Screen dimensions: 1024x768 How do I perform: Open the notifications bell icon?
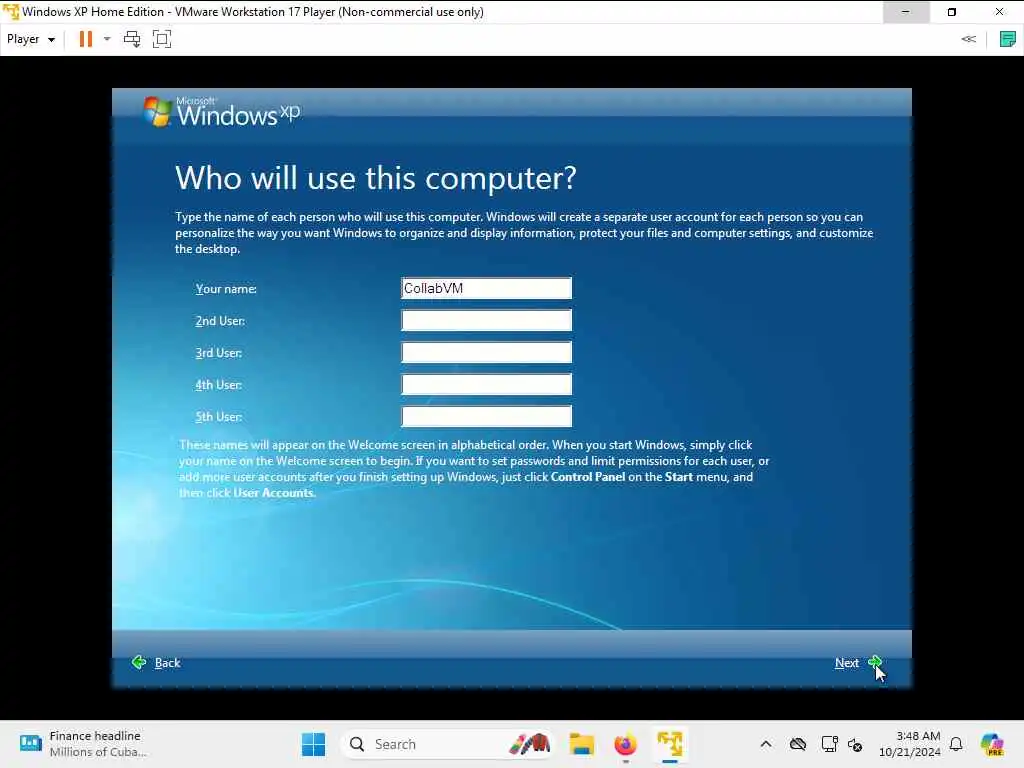click(x=956, y=744)
